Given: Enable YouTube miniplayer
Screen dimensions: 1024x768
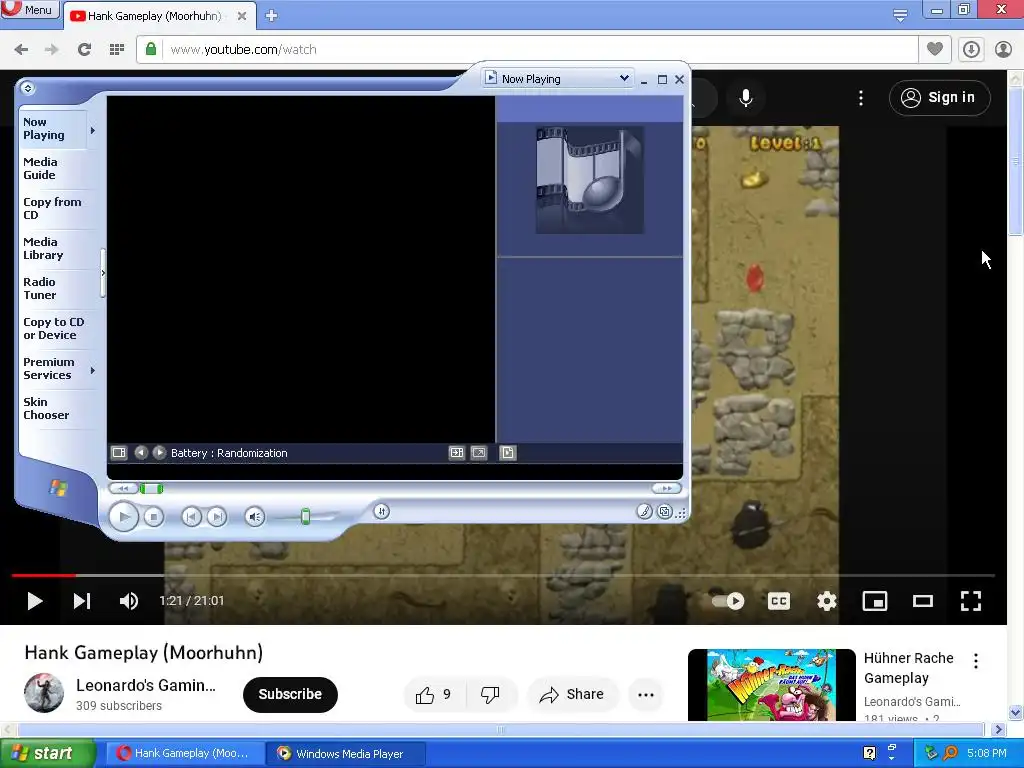Looking at the screenshot, I should pos(874,601).
